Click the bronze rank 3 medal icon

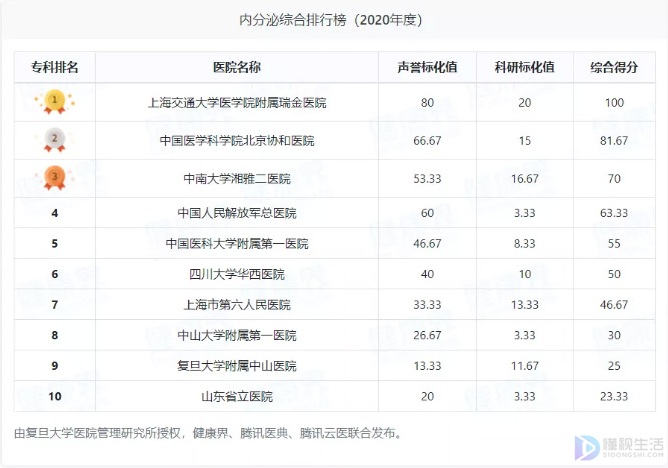pos(55,178)
